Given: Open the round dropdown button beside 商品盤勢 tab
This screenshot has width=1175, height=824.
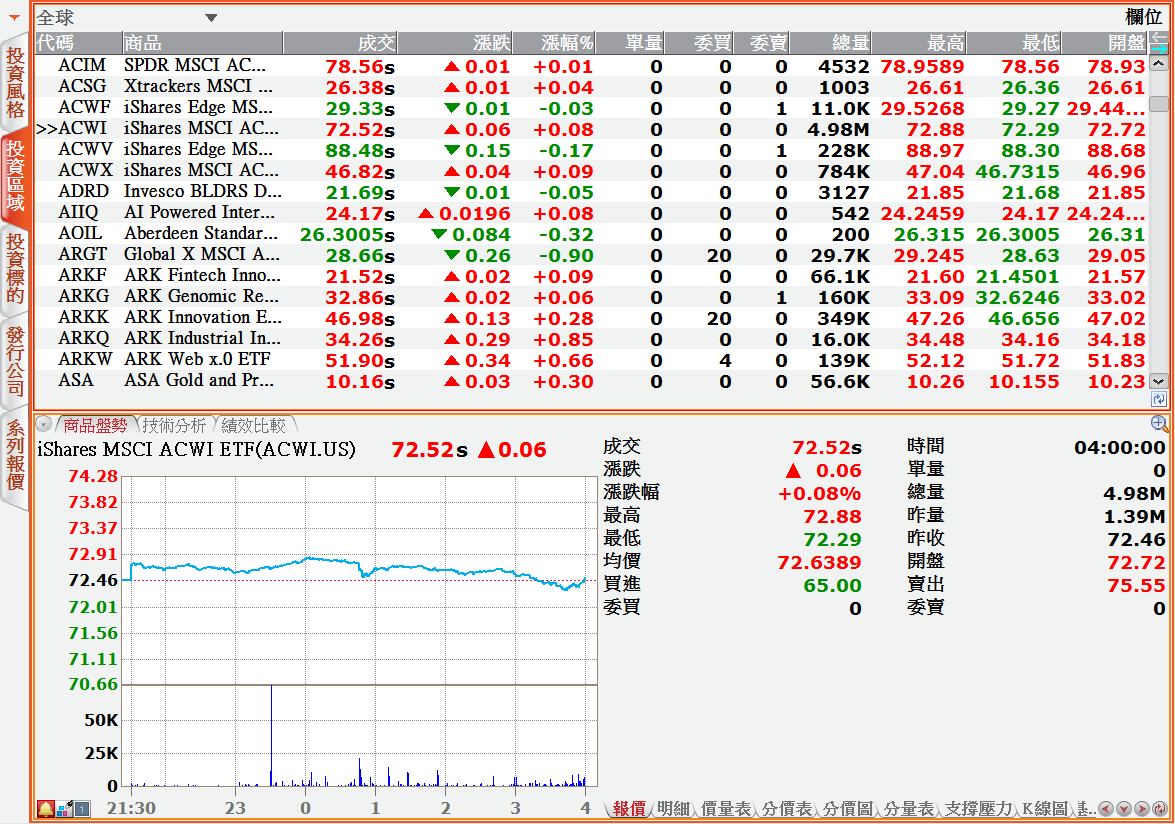Looking at the screenshot, I should click(44, 425).
